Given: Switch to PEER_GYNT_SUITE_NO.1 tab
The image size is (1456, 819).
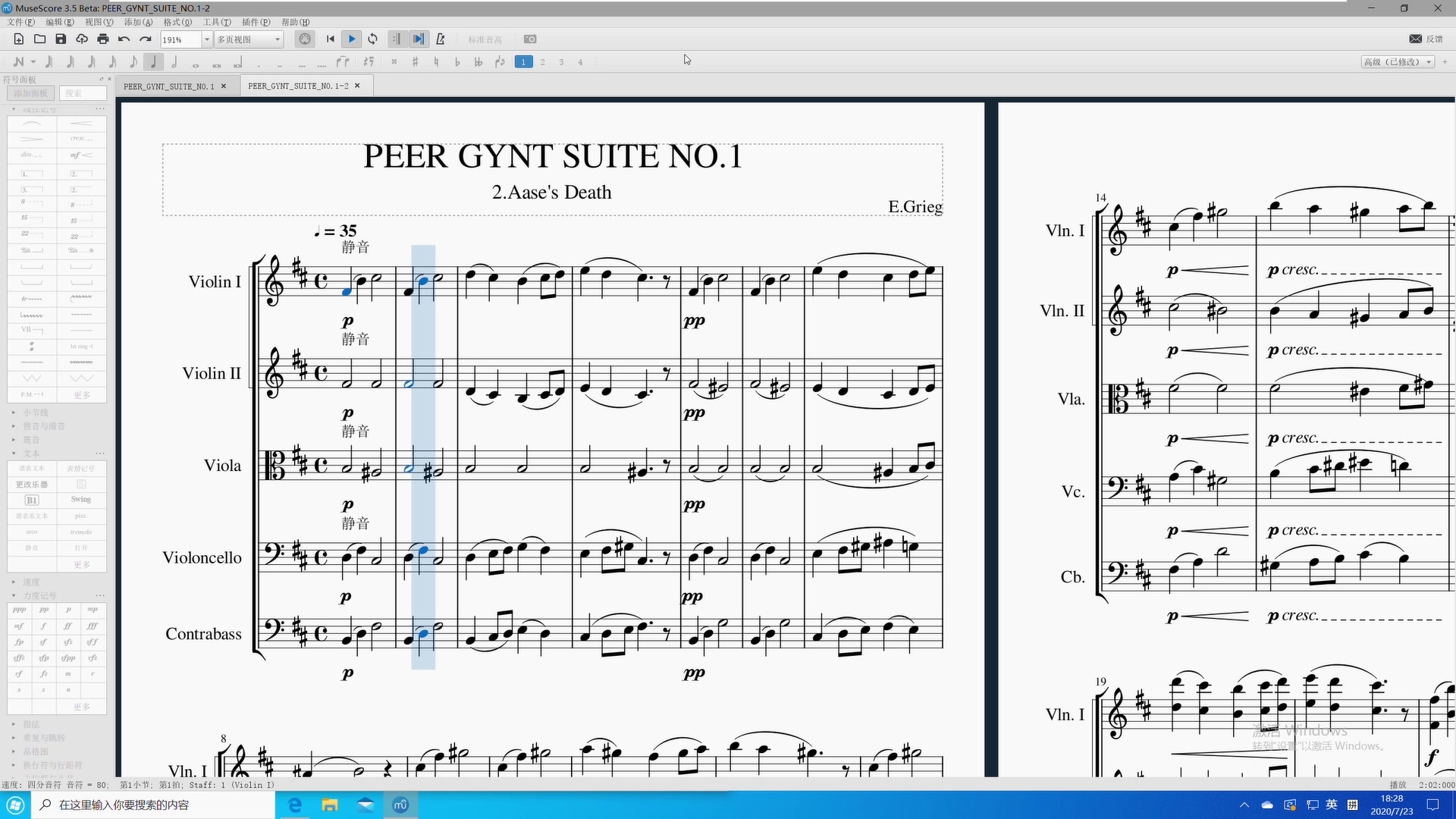Looking at the screenshot, I should coord(169,86).
